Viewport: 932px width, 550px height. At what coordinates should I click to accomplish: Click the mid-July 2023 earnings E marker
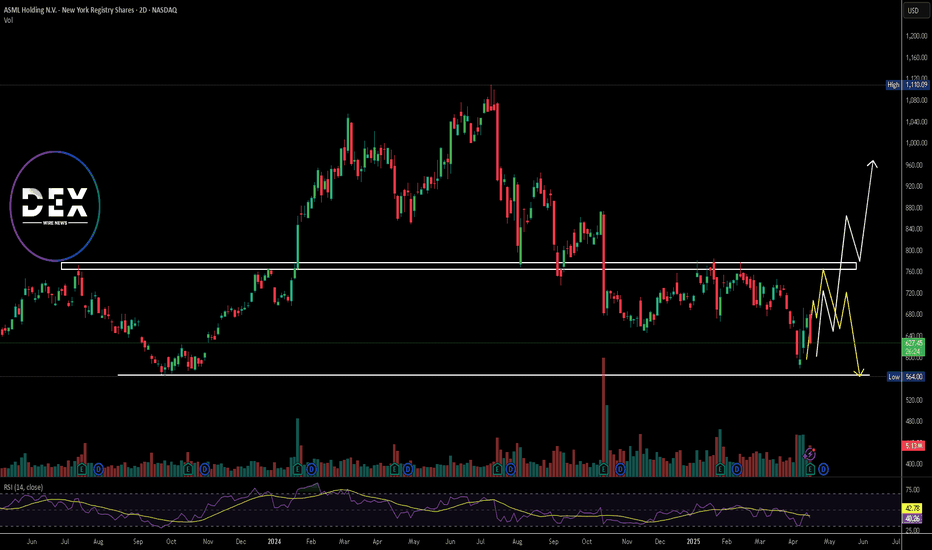click(x=82, y=469)
